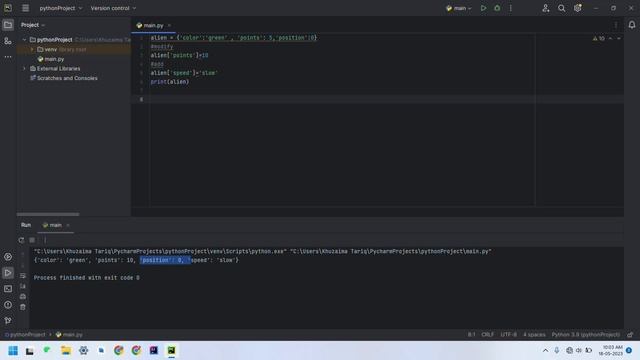The width and height of the screenshot is (640, 360).
Task: Select the venv folder row
Action: tap(73, 49)
